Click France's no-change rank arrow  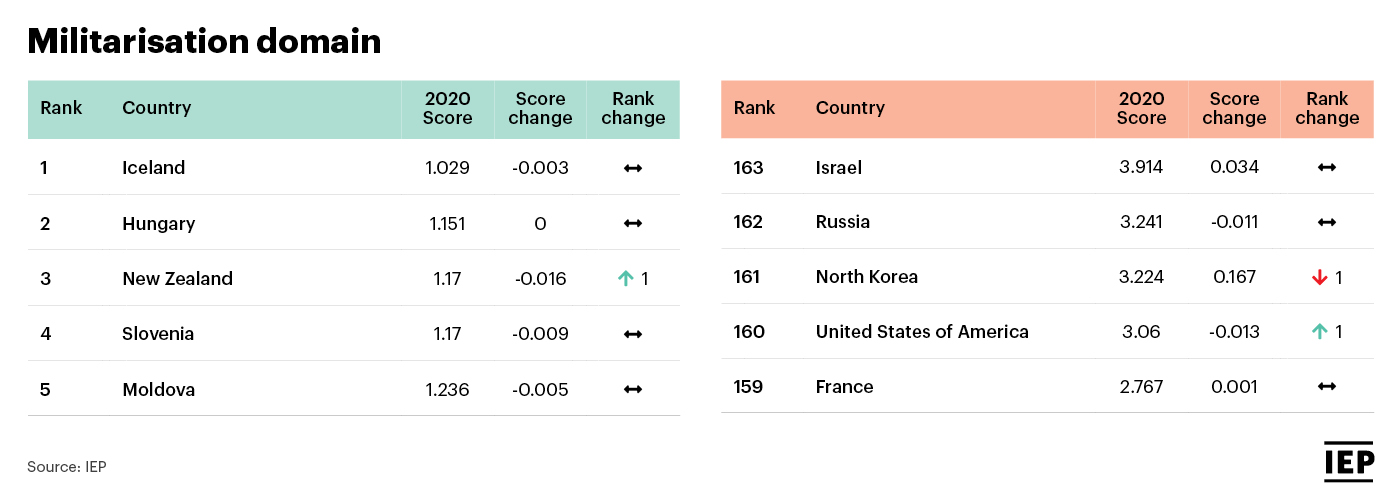pyautogui.click(x=1327, y=387)
